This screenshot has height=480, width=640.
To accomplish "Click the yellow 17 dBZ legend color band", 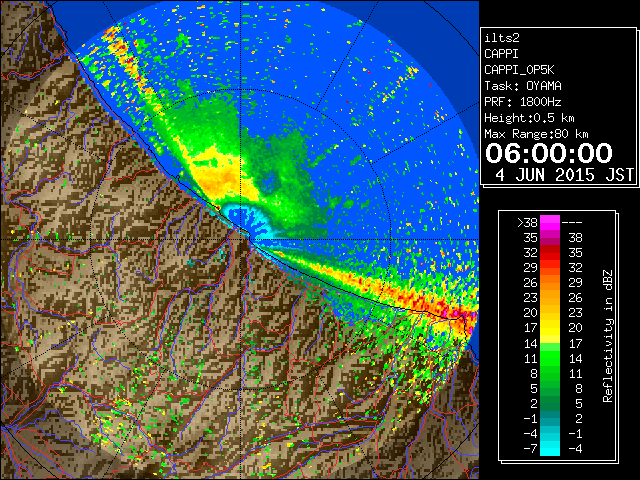I will pos(550,328).
